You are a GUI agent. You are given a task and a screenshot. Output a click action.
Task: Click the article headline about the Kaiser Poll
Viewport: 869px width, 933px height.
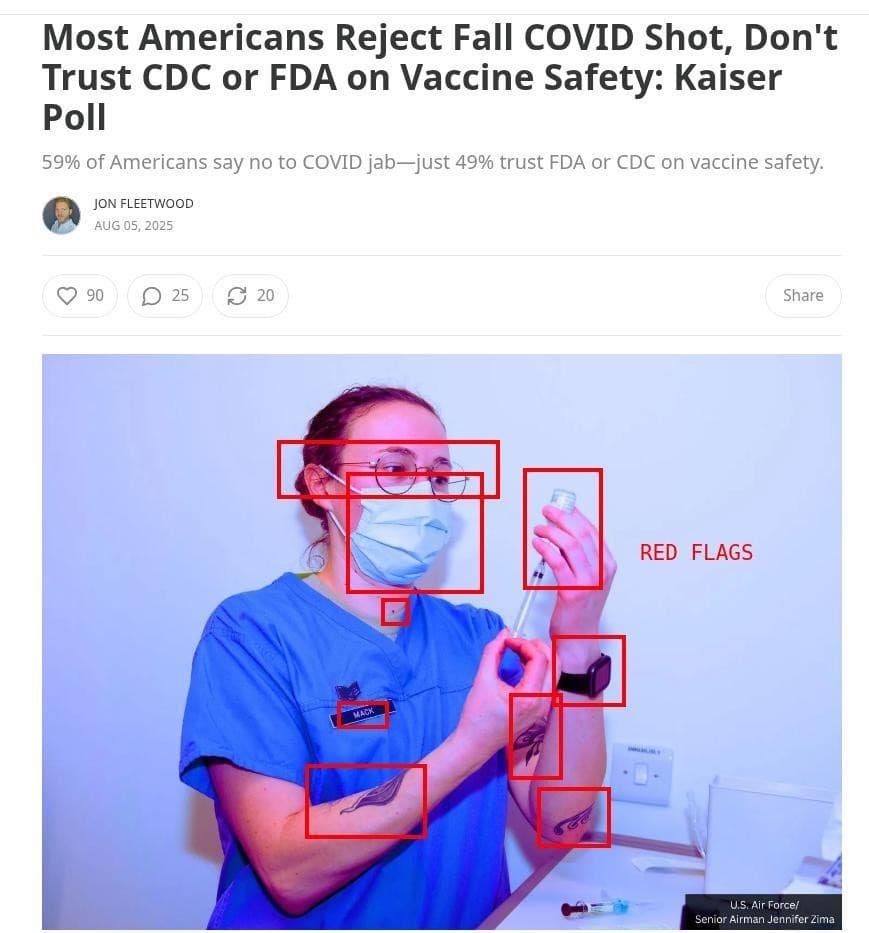point(440,77)
